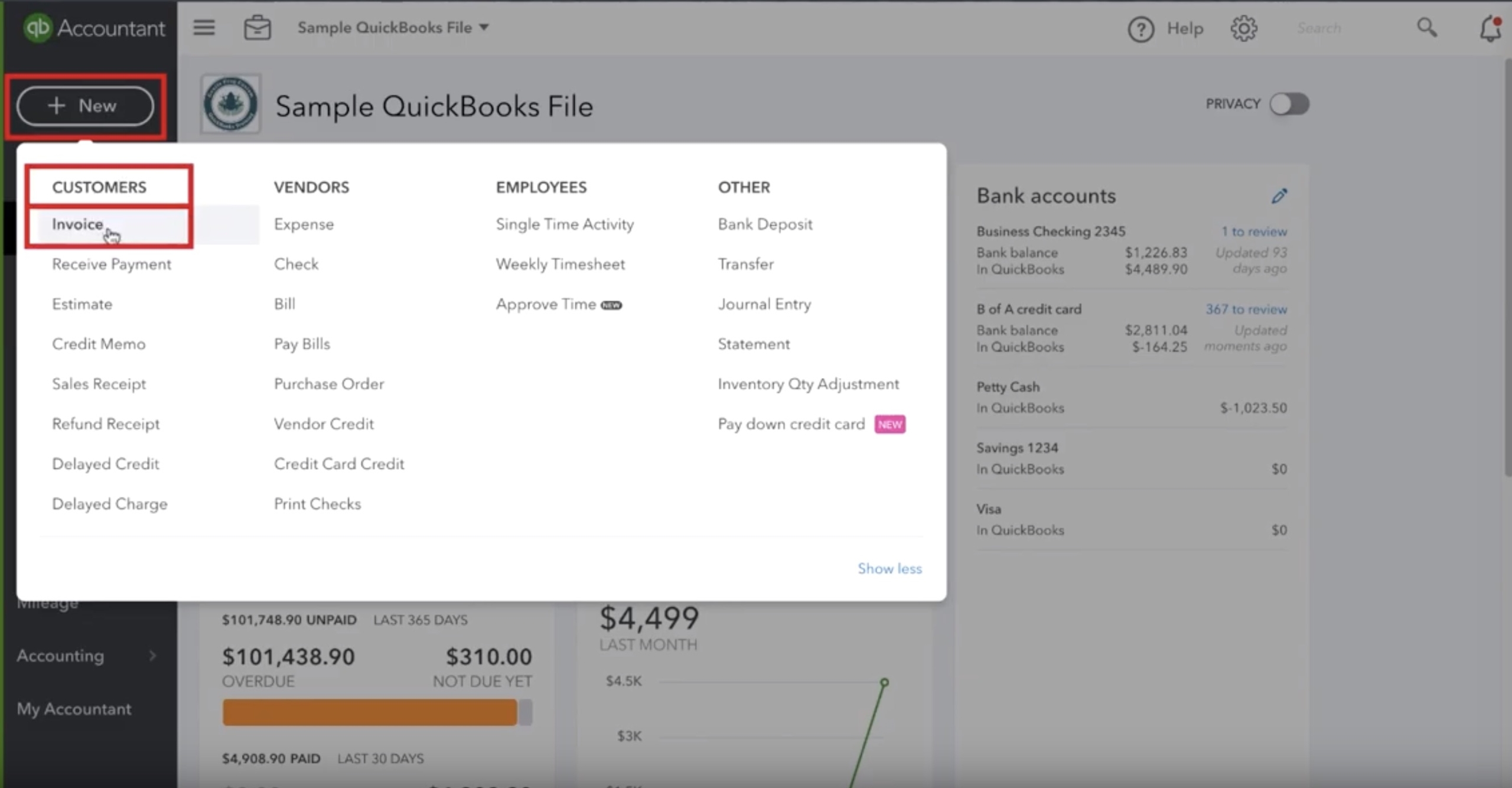Click the company logo thumbnail

(230, 104)
